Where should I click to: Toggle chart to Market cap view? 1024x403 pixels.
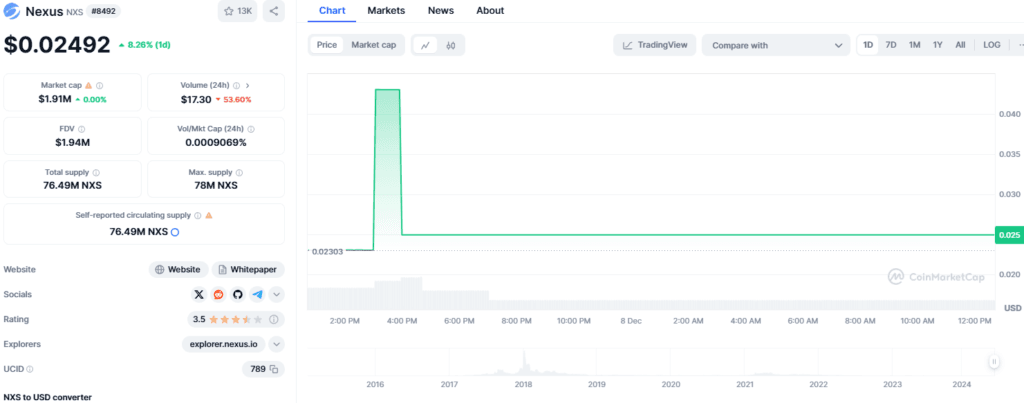point(374,45)
